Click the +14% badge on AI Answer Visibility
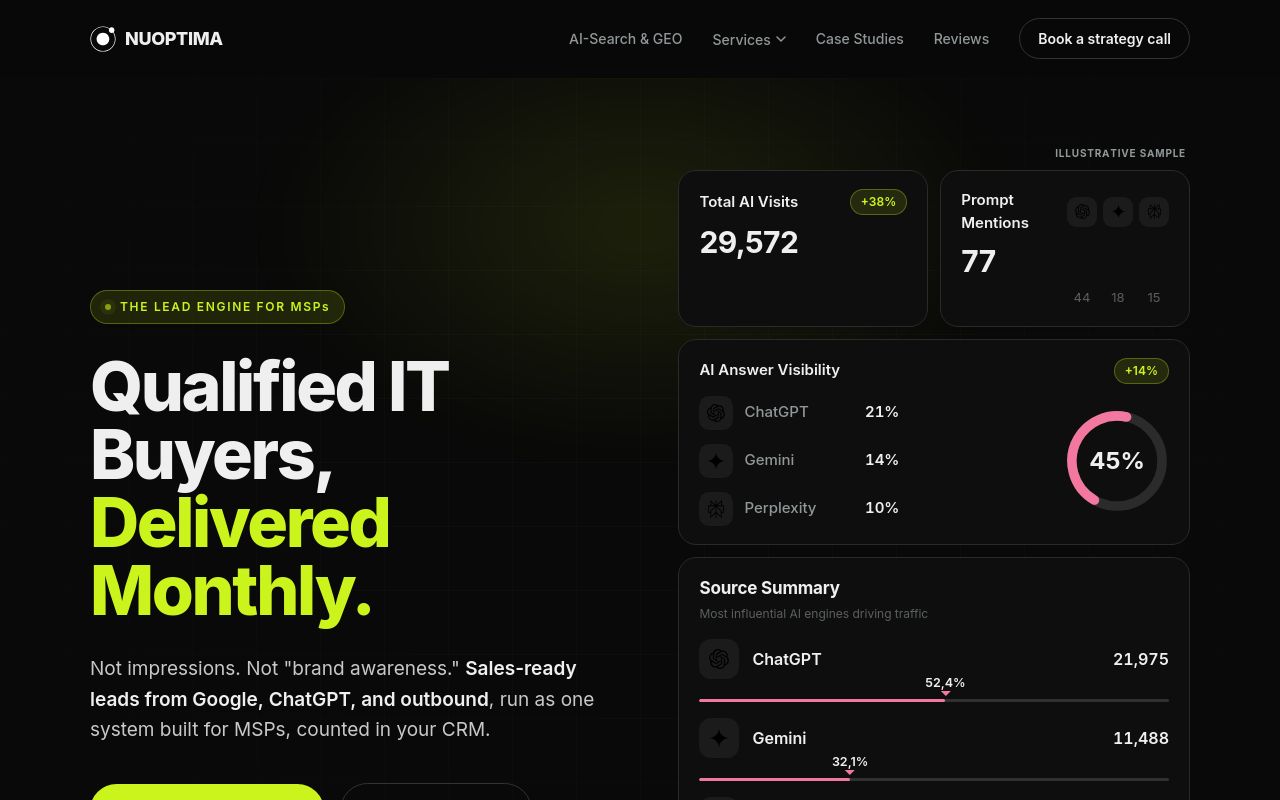1280x800 pixels. (x=1141, y=371)
